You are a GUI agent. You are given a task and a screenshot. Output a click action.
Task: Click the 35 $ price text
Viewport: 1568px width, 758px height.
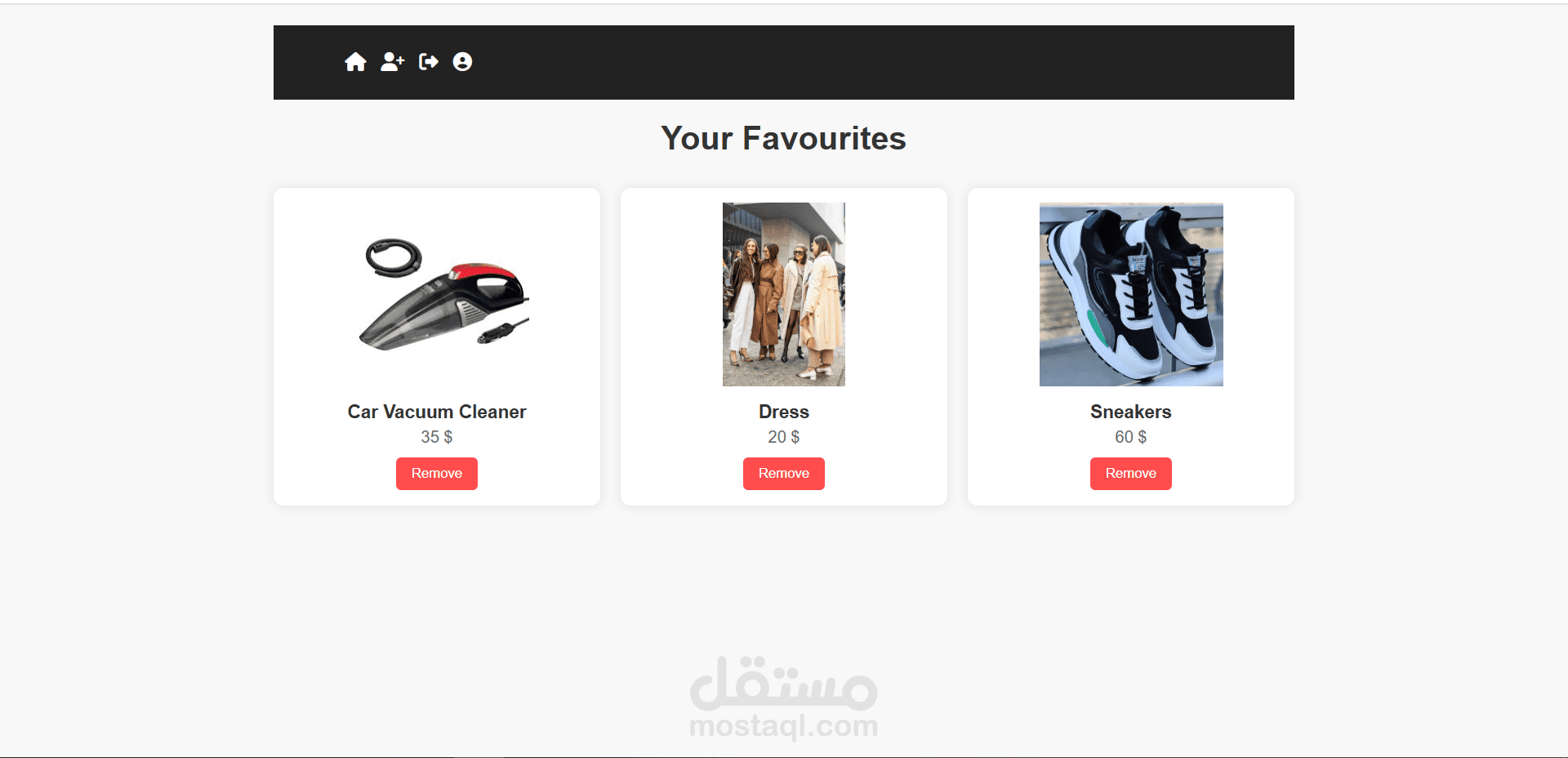coord(437,437)
